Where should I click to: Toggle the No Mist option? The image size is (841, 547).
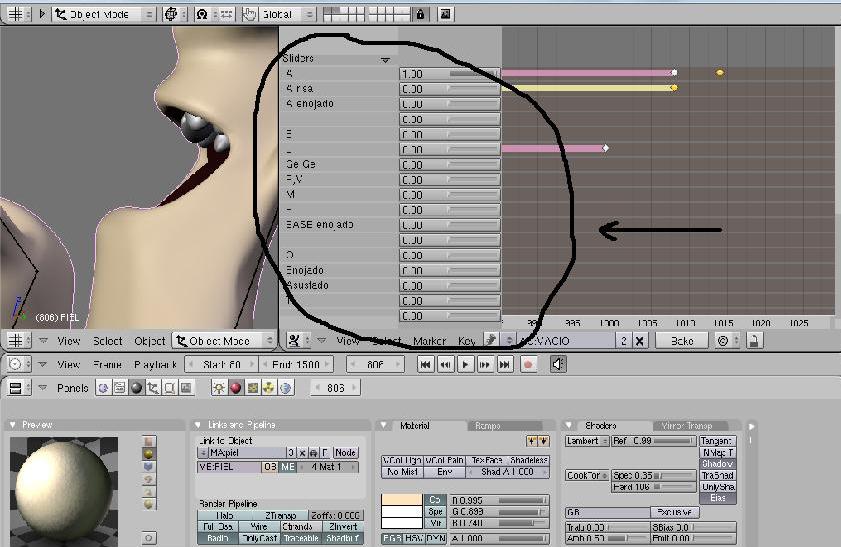[402, 472]
